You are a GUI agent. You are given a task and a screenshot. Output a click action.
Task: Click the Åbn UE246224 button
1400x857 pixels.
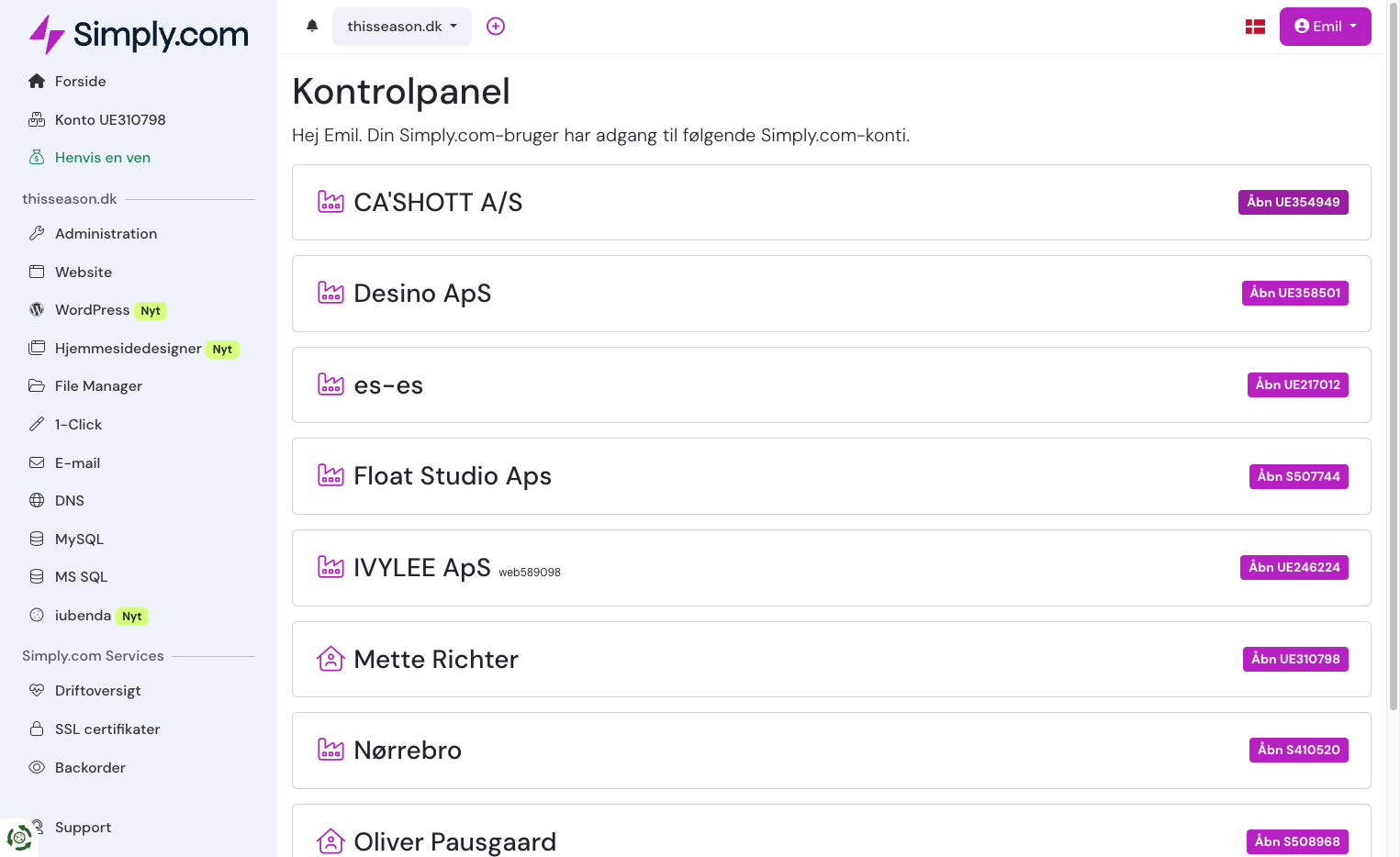[x=1294, y=567]
